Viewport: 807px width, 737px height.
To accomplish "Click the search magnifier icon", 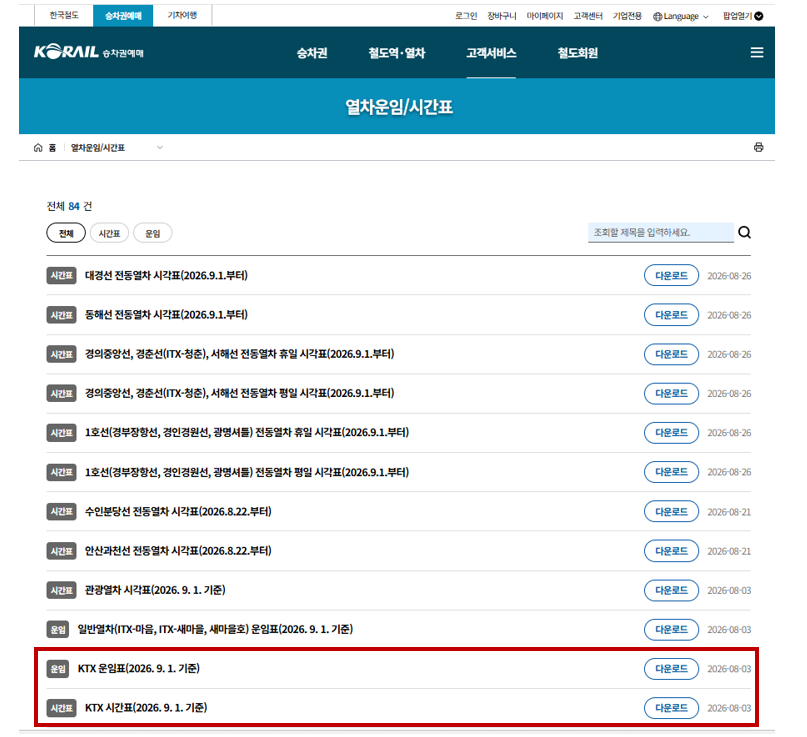I will tap(744, 233).
